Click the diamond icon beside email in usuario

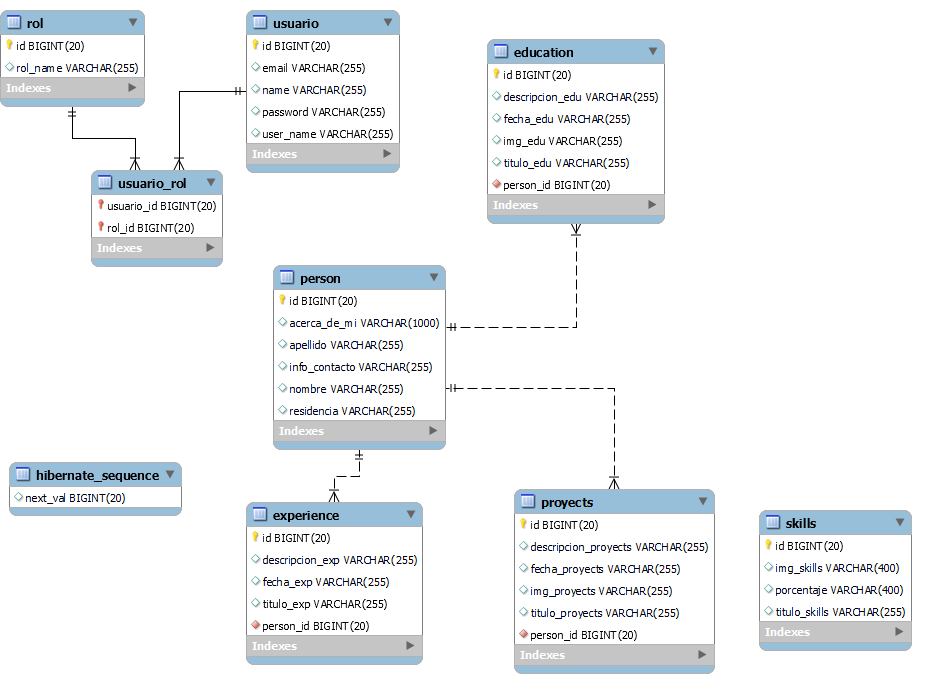254,67
